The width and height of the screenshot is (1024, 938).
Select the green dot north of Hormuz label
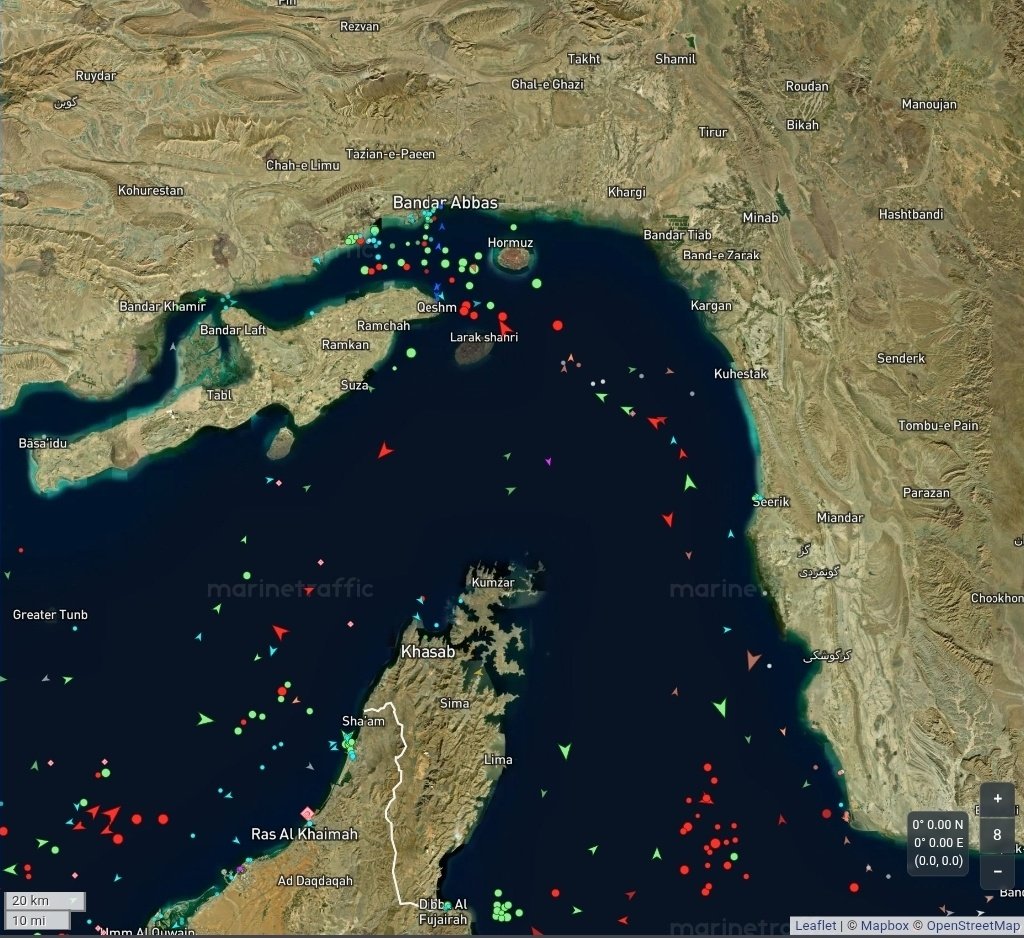(x=513, y=227)
